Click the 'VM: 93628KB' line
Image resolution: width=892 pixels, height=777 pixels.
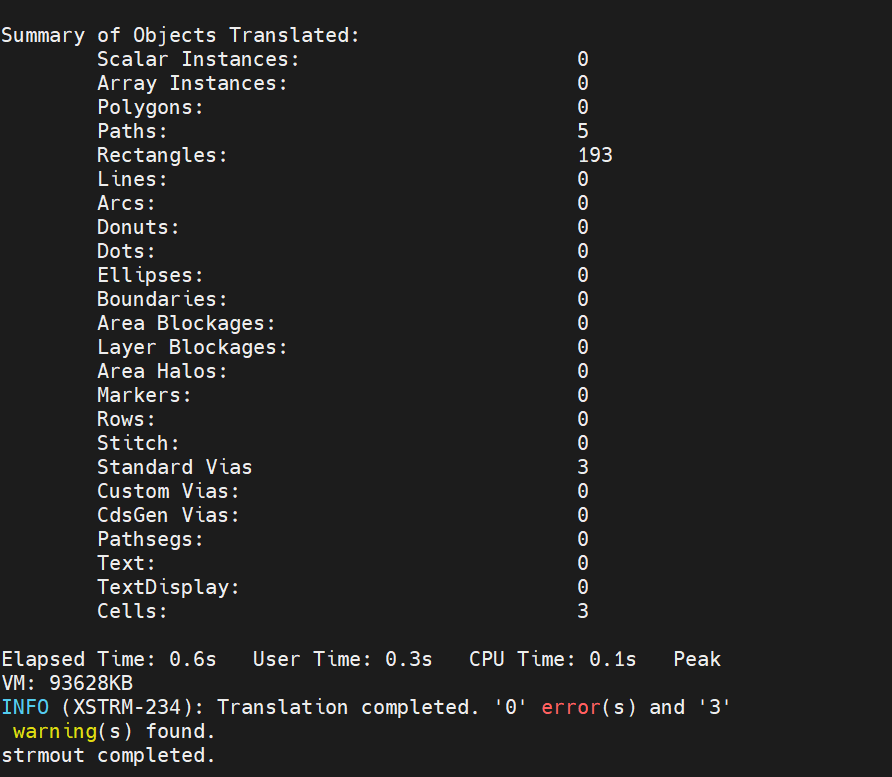[x=66, y=683]
